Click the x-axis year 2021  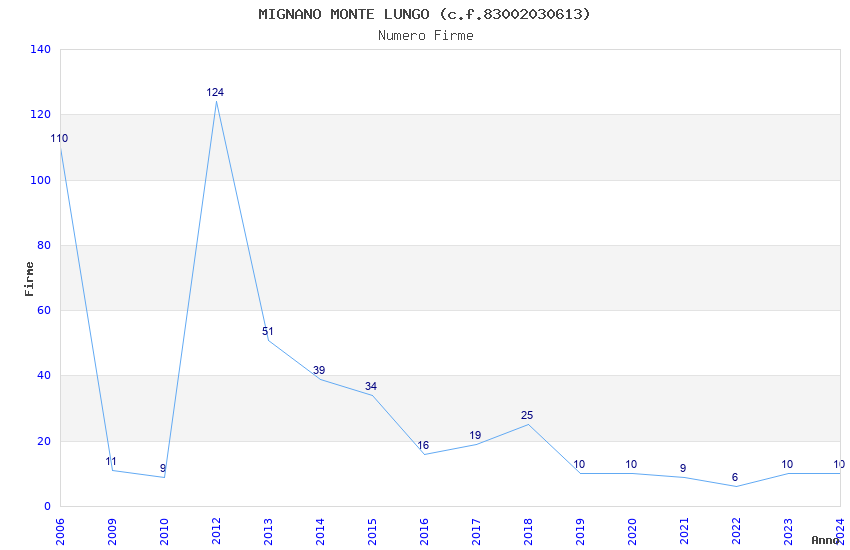(x=684, y=531)
